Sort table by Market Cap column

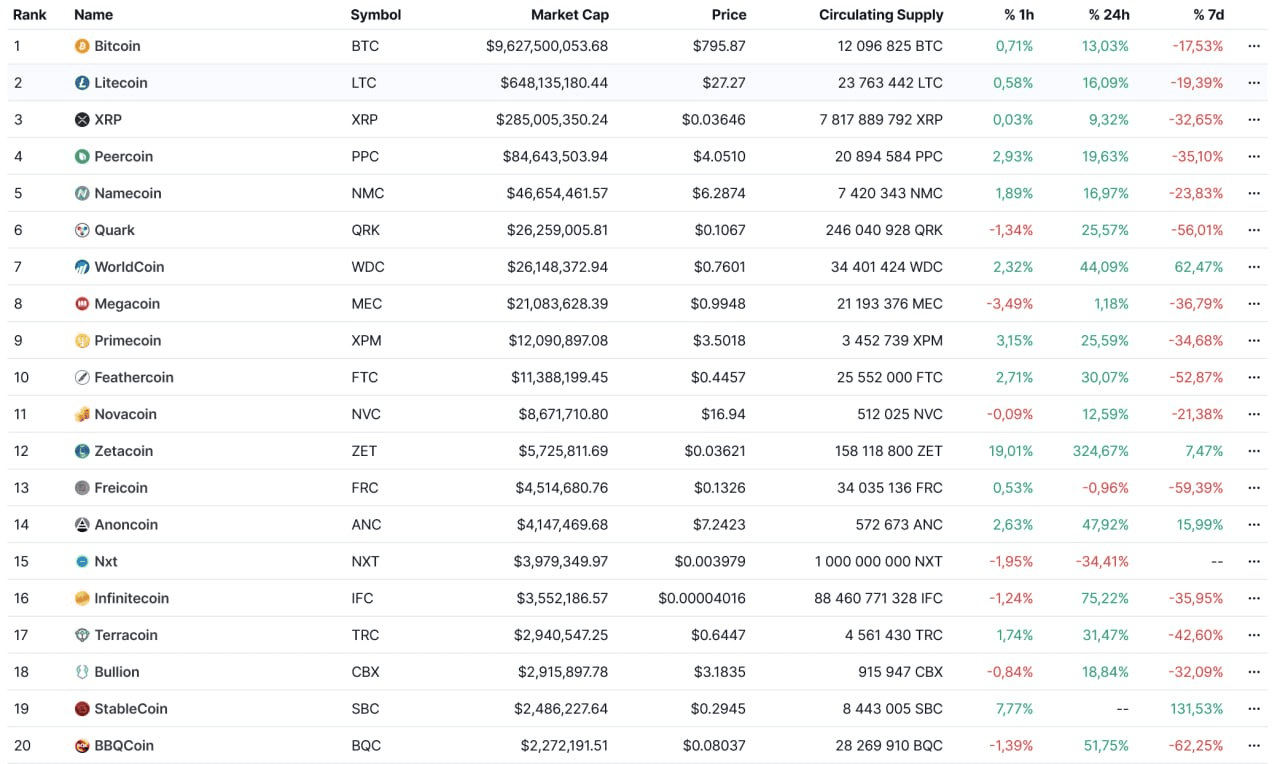(570, 14)
